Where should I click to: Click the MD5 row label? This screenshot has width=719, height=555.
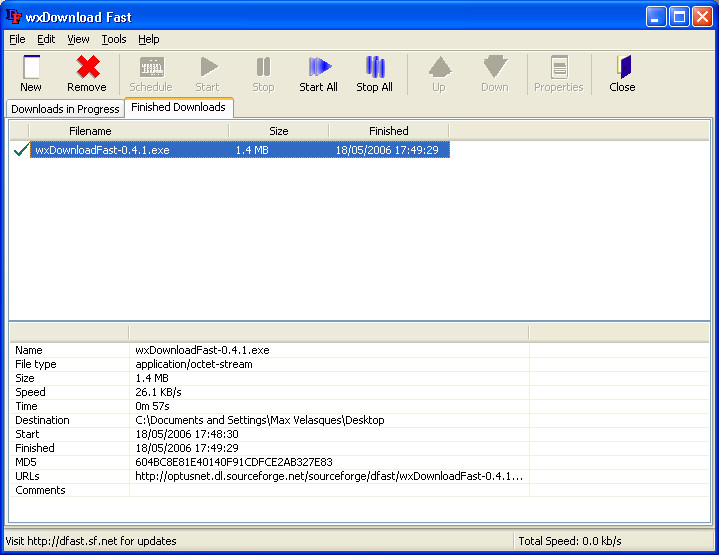26,462
